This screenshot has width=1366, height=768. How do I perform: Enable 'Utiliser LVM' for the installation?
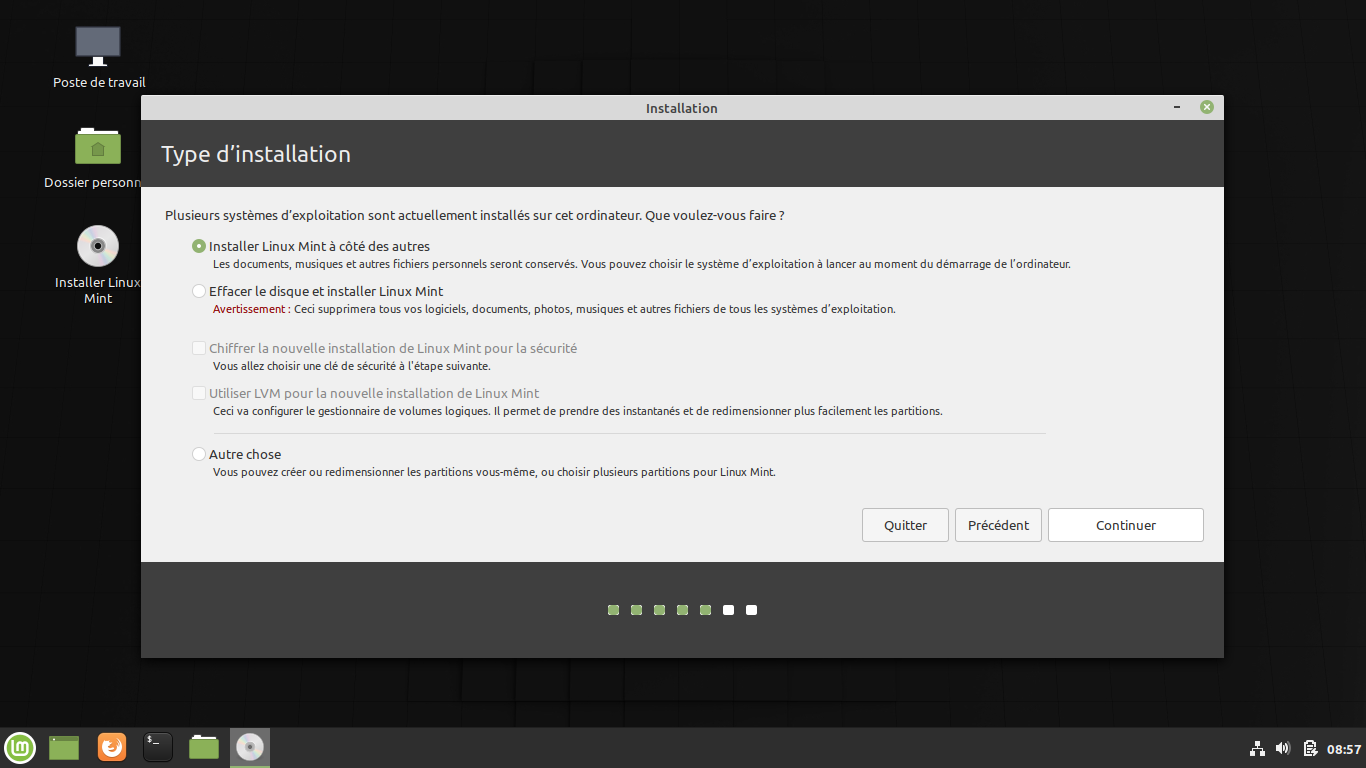(x=198, y=393)
